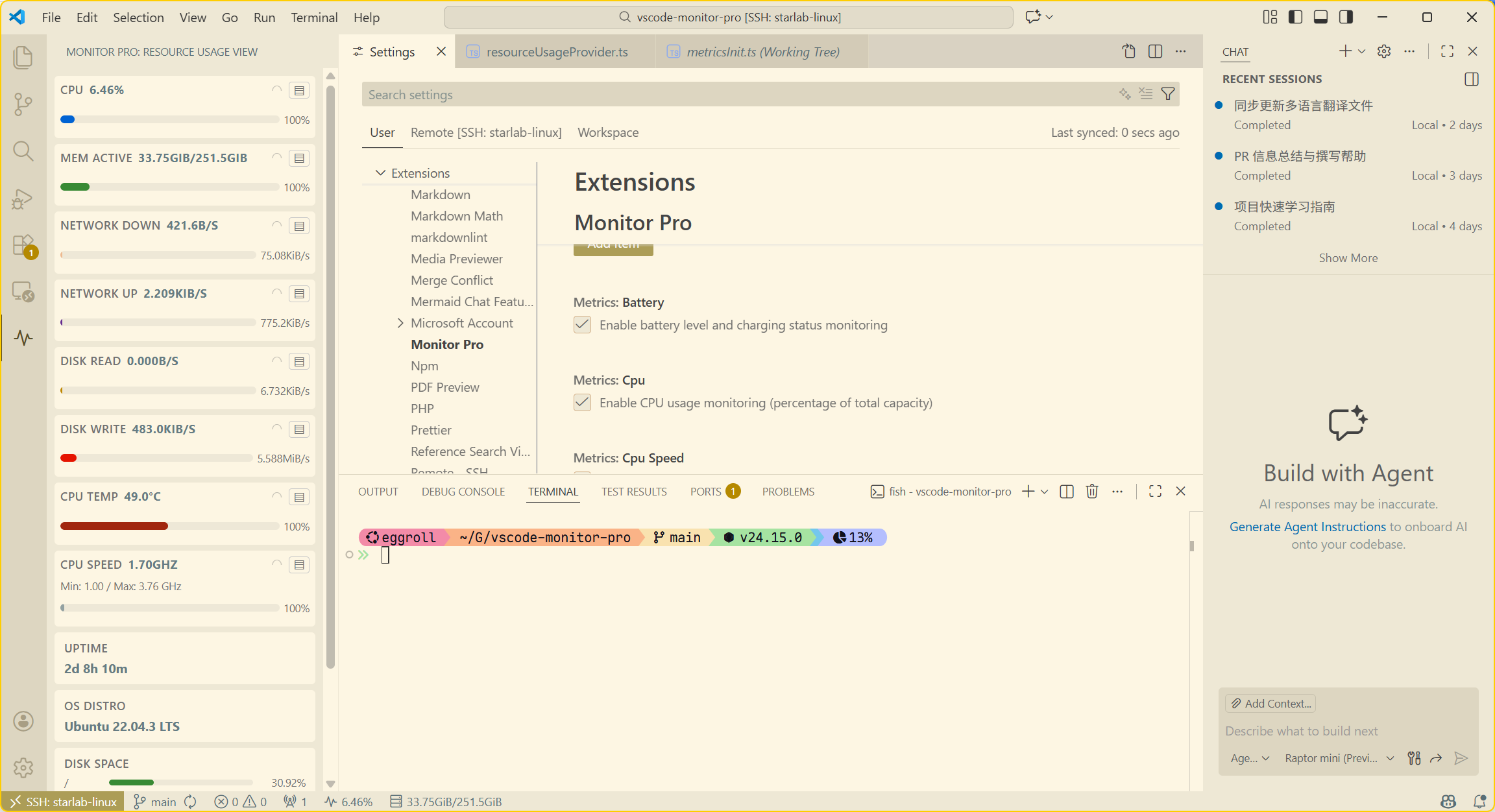Viewport: 1495px width, 812px height.
Task: Disable CPU usage monitoring checkbox
Action: point(582,403)
